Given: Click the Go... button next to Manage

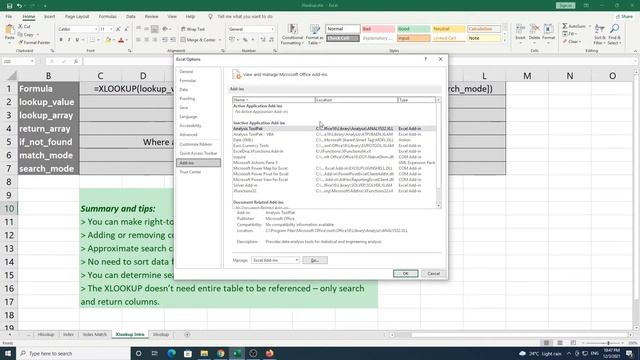Looking at the screenshot, I should point(315,260).
